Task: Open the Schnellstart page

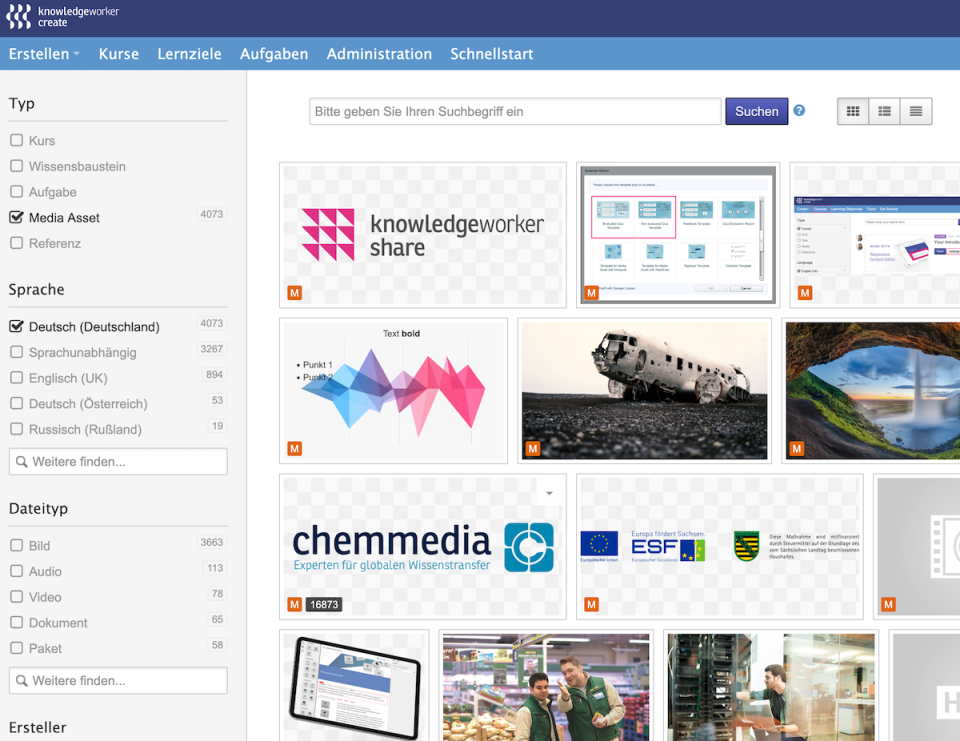Action: tap(491, 54)
